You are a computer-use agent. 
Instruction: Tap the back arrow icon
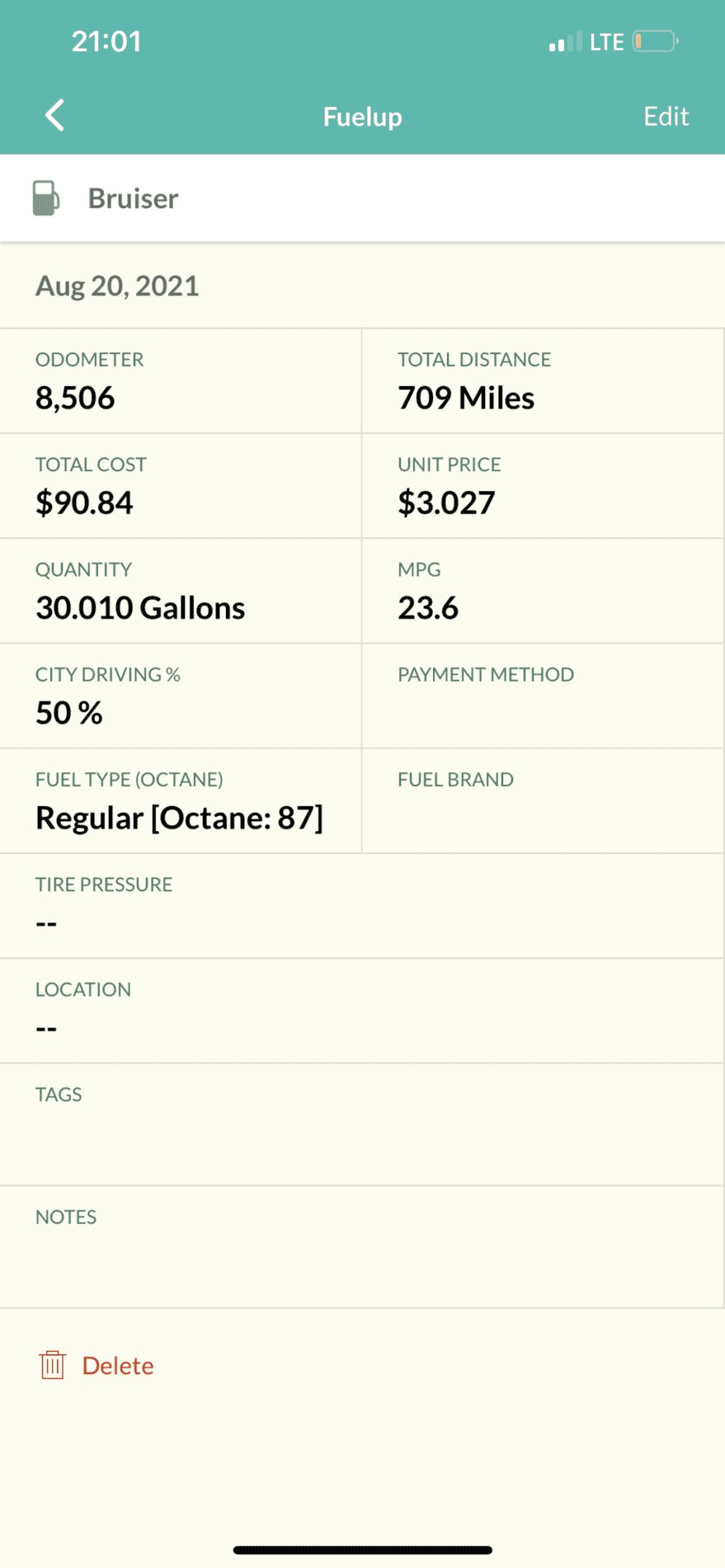54,116
